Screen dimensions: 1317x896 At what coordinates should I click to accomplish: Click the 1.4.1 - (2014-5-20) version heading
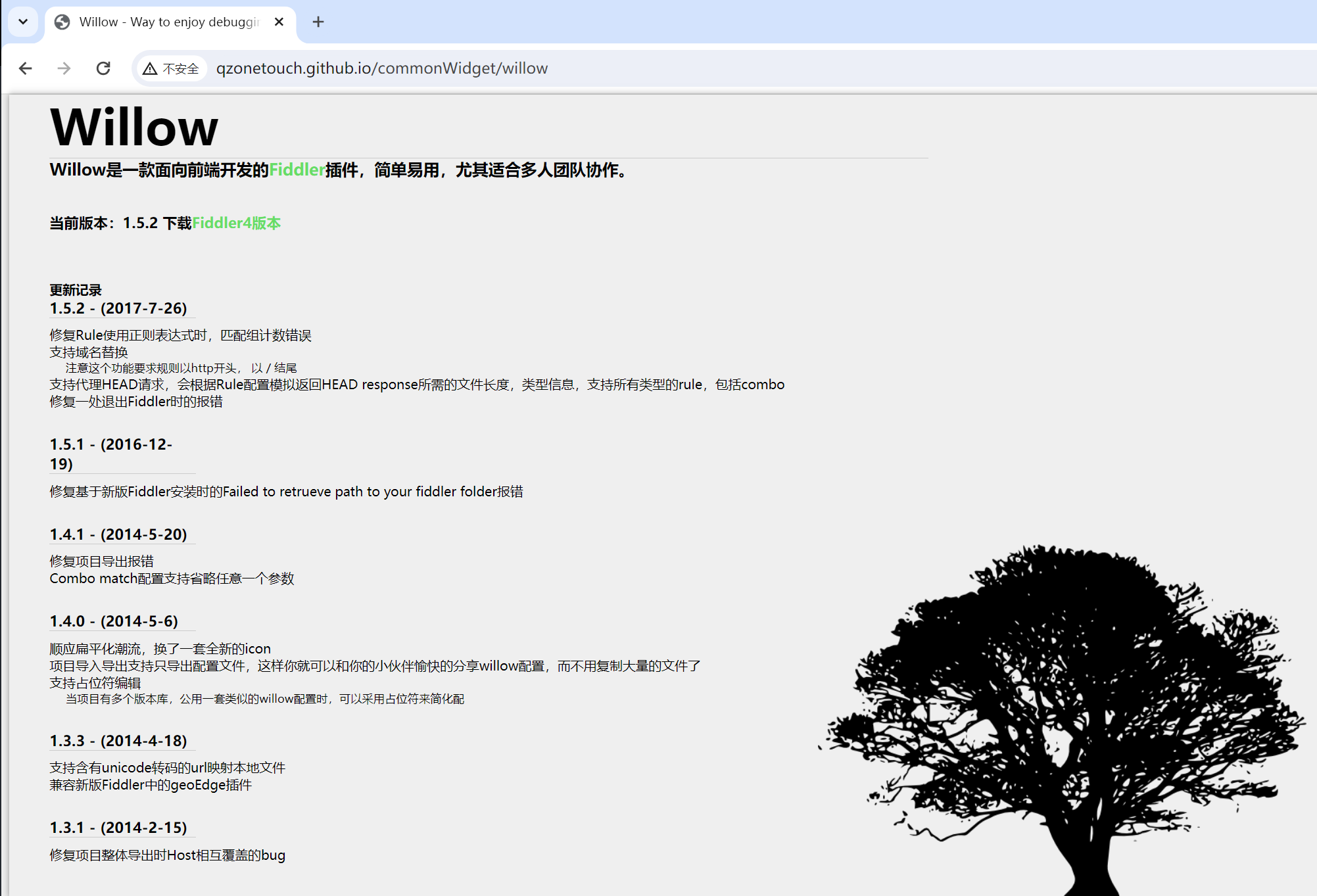tap(118, 534)
